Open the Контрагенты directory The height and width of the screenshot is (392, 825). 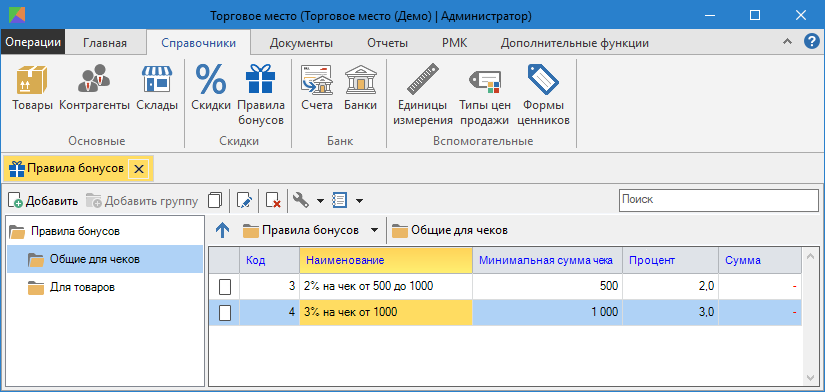pos(94,88)
